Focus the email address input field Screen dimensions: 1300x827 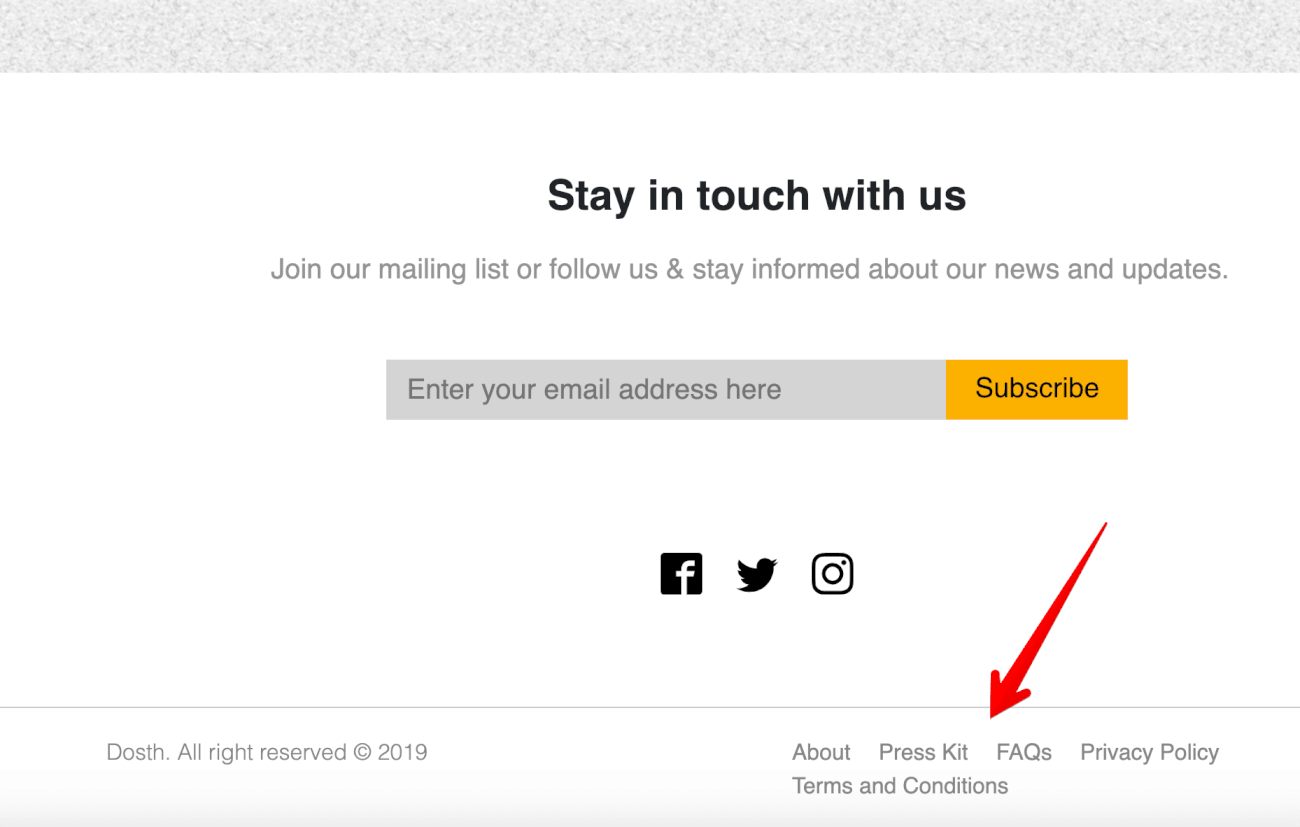666,389
